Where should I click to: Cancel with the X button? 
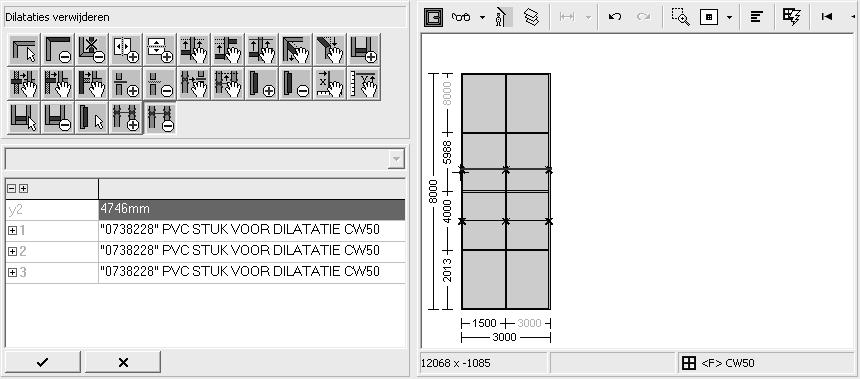pyautogui.click(x=123, y=362)
